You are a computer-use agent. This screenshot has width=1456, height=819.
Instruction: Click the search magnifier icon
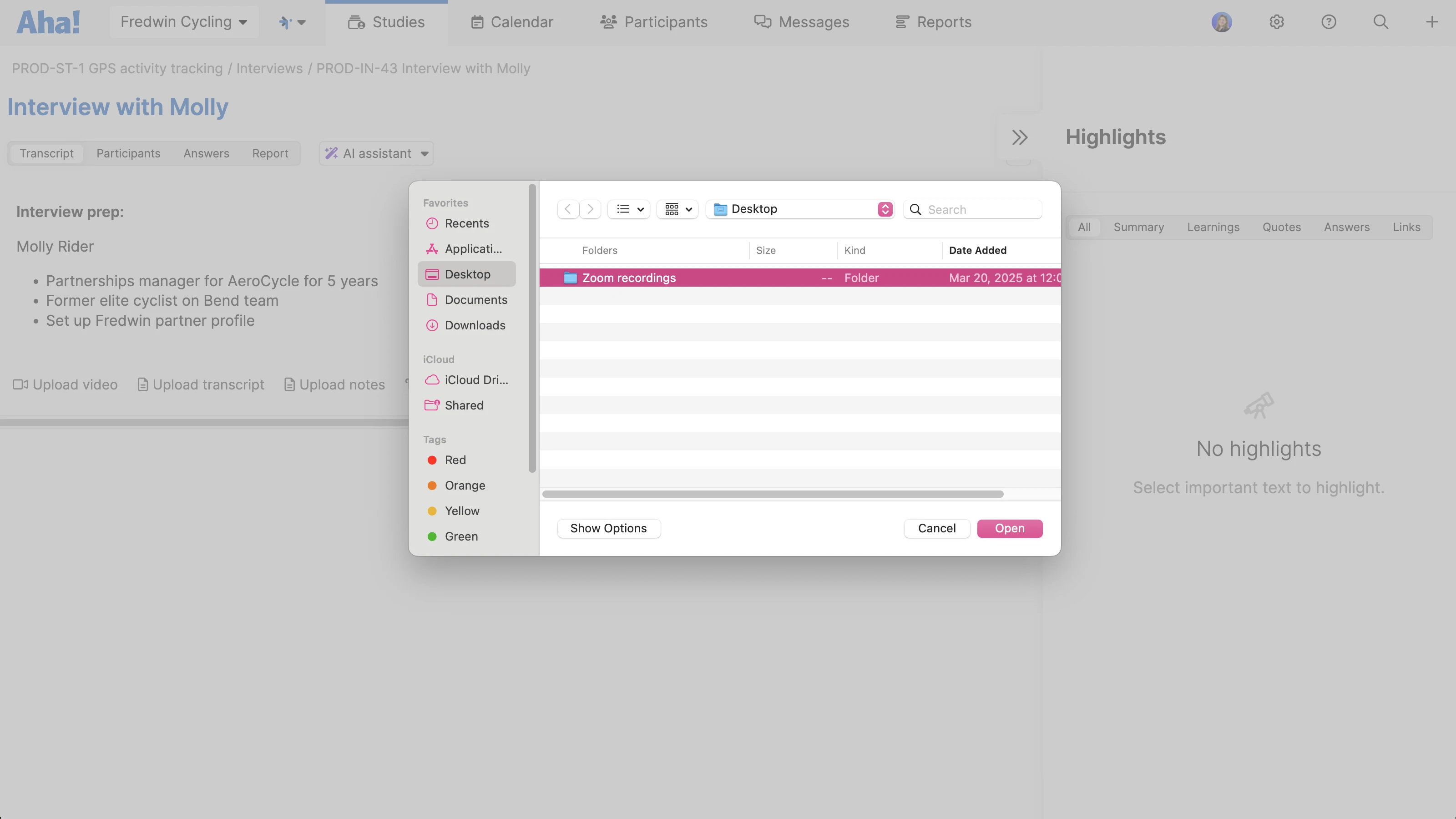click(1381, 22)
